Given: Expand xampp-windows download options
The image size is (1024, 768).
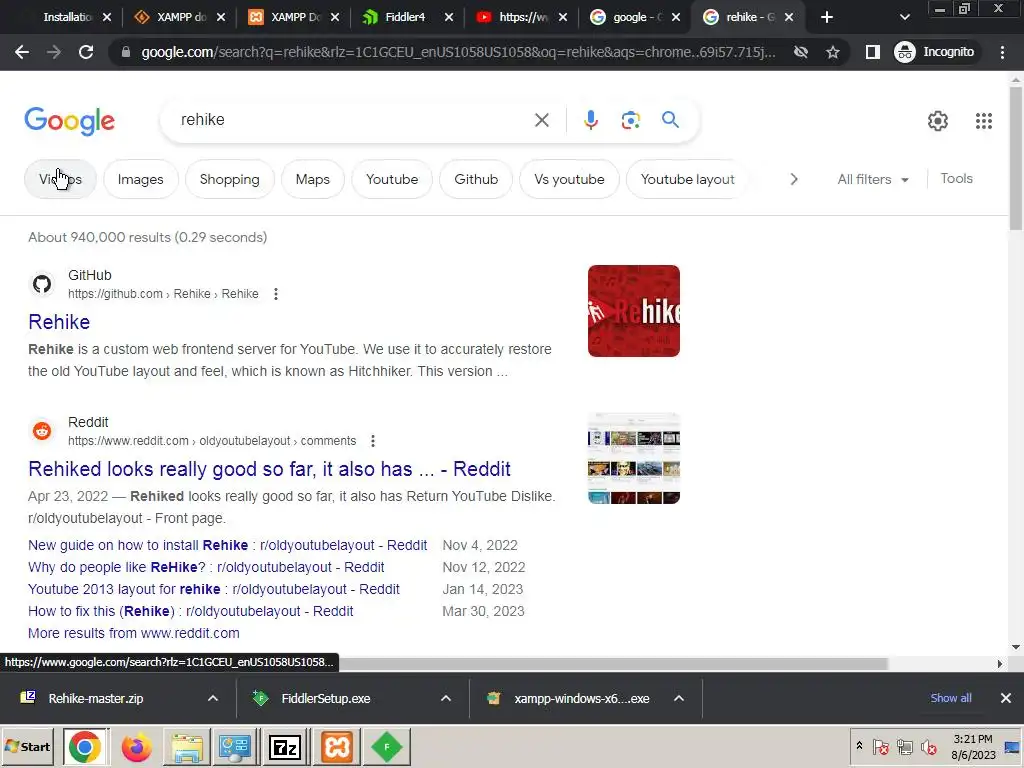Looking at the screenshot, I should click(x=679, y=698).
